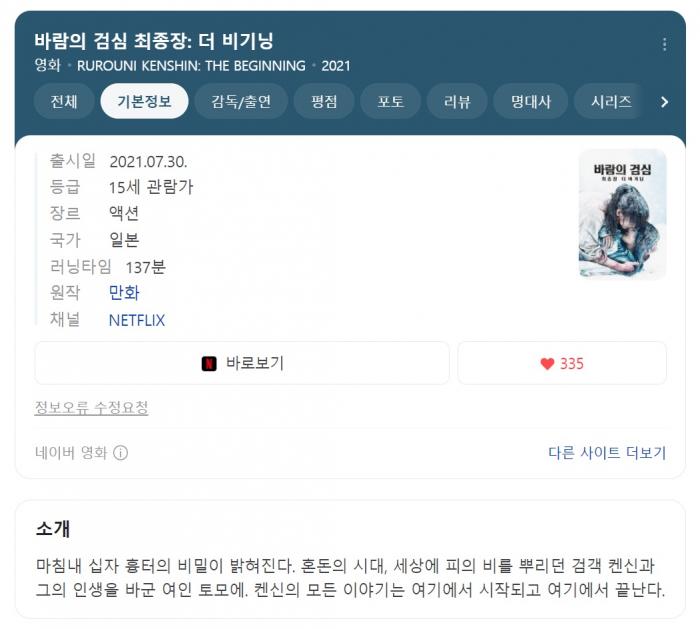The width and height of the screenshot is (700, 629).
Task: Open the 감독/출연 tab
Action: pos(241,101)
